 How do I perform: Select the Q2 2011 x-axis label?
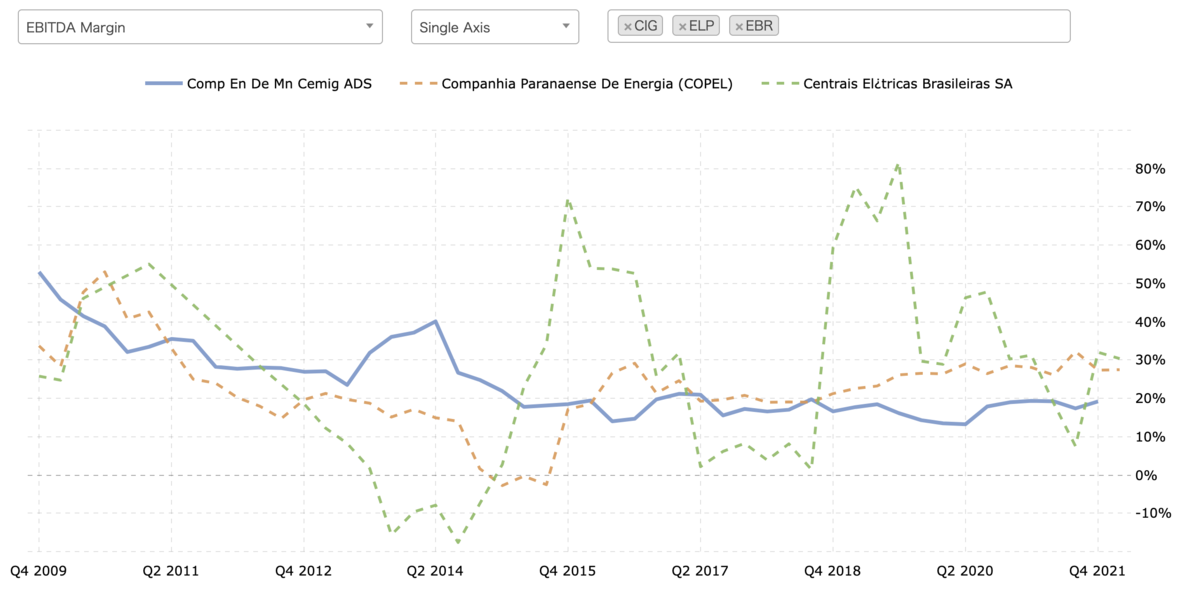(171, 571)
